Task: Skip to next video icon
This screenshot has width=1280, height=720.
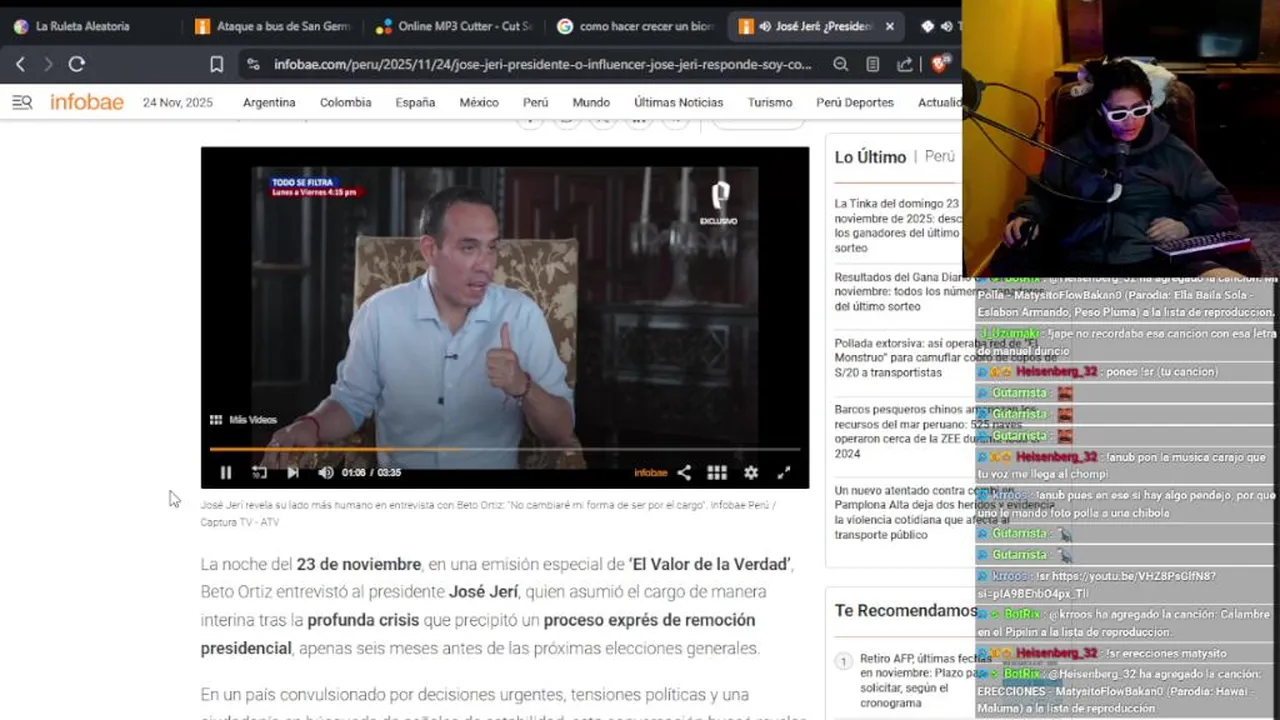Action: point(293,473)
